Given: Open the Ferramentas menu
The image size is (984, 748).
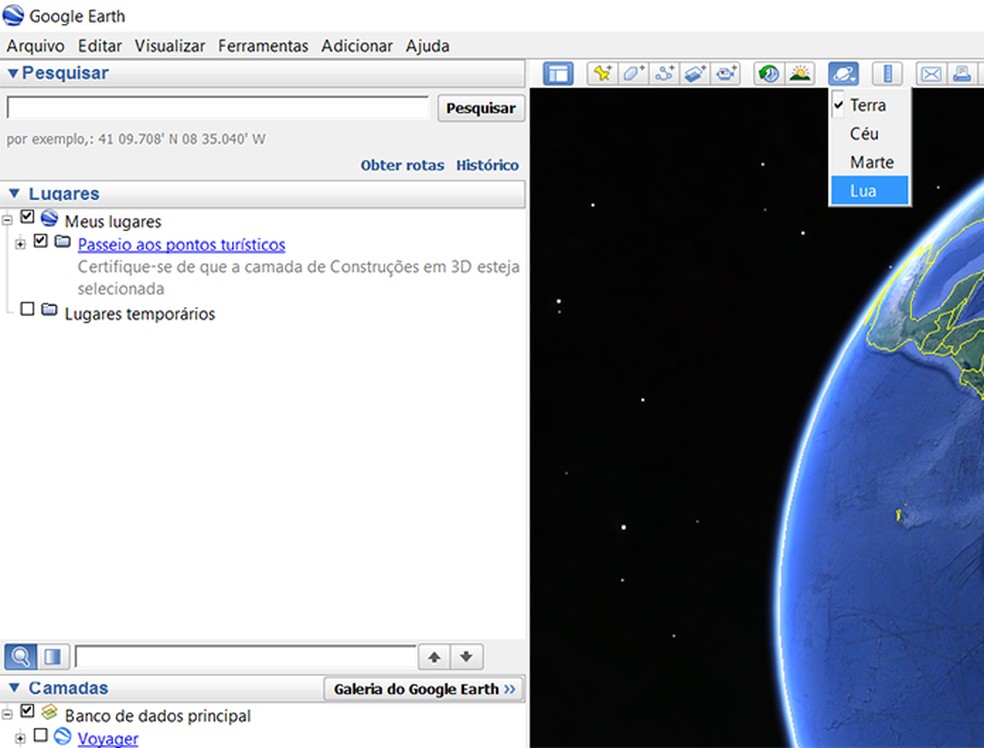Looking at the screenshot, I should (263, 46).
